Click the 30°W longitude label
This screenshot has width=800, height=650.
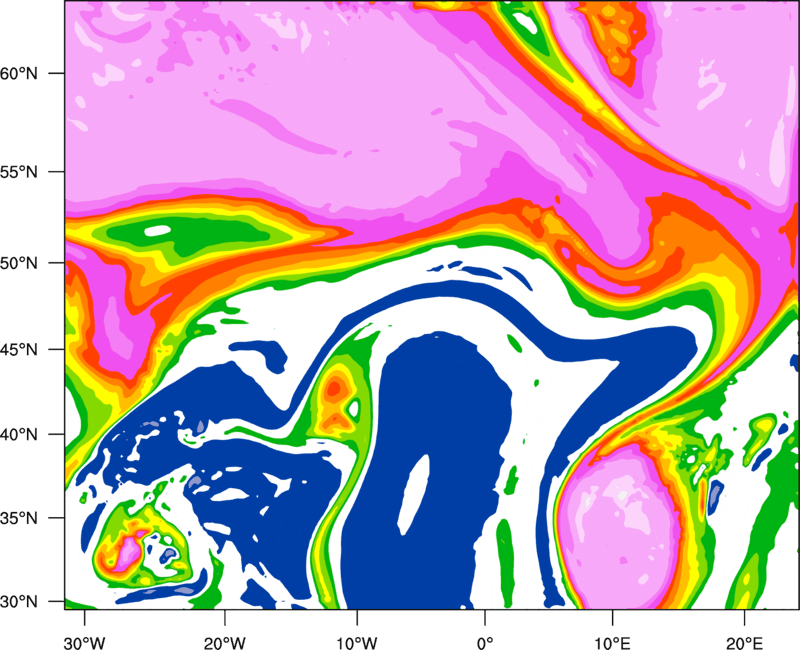coord(85,643)
